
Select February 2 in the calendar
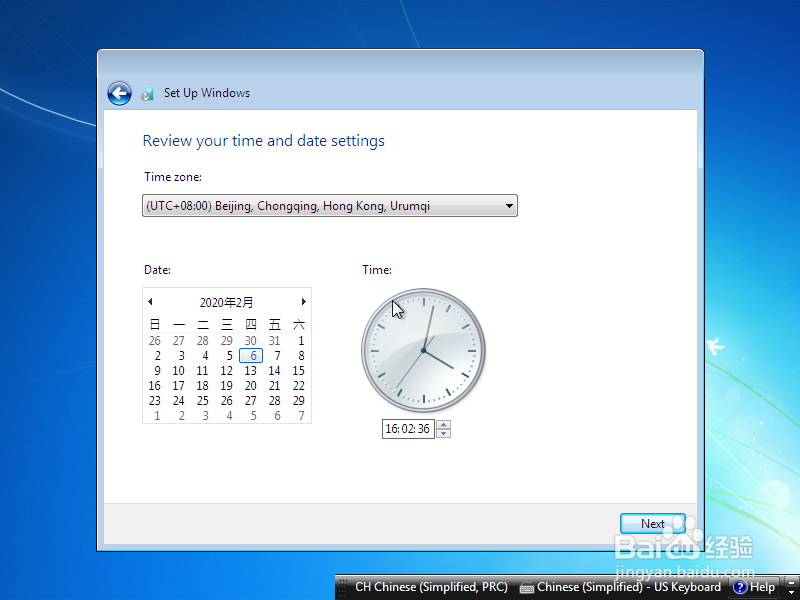tap(157, 356)
